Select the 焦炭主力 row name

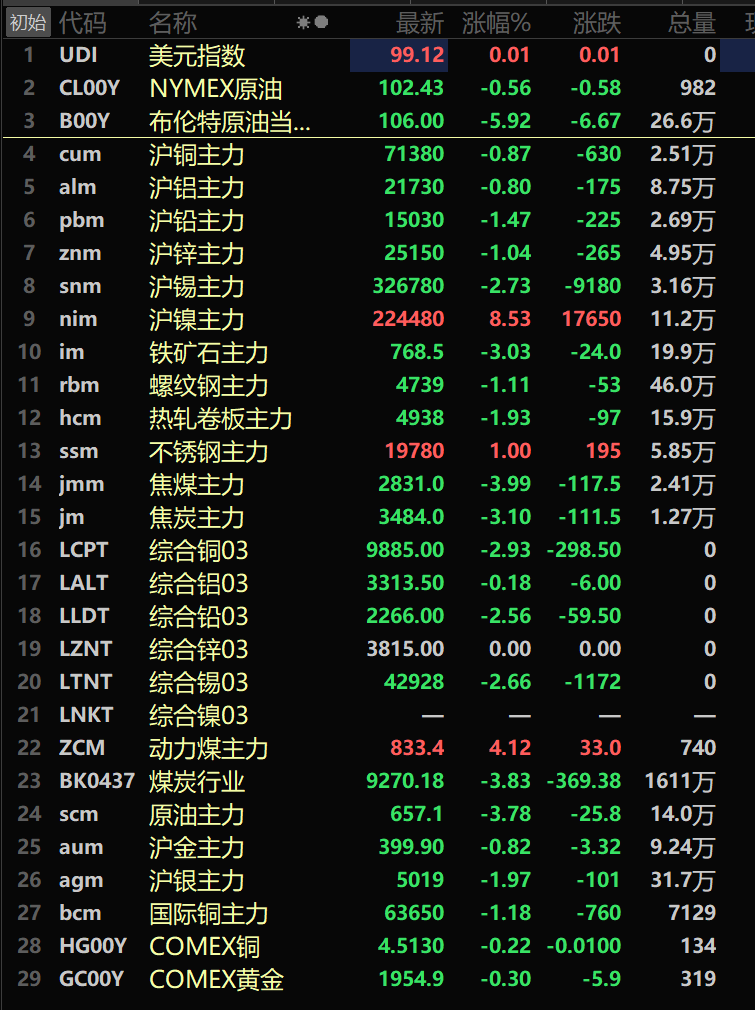click(x=196, y=517)
